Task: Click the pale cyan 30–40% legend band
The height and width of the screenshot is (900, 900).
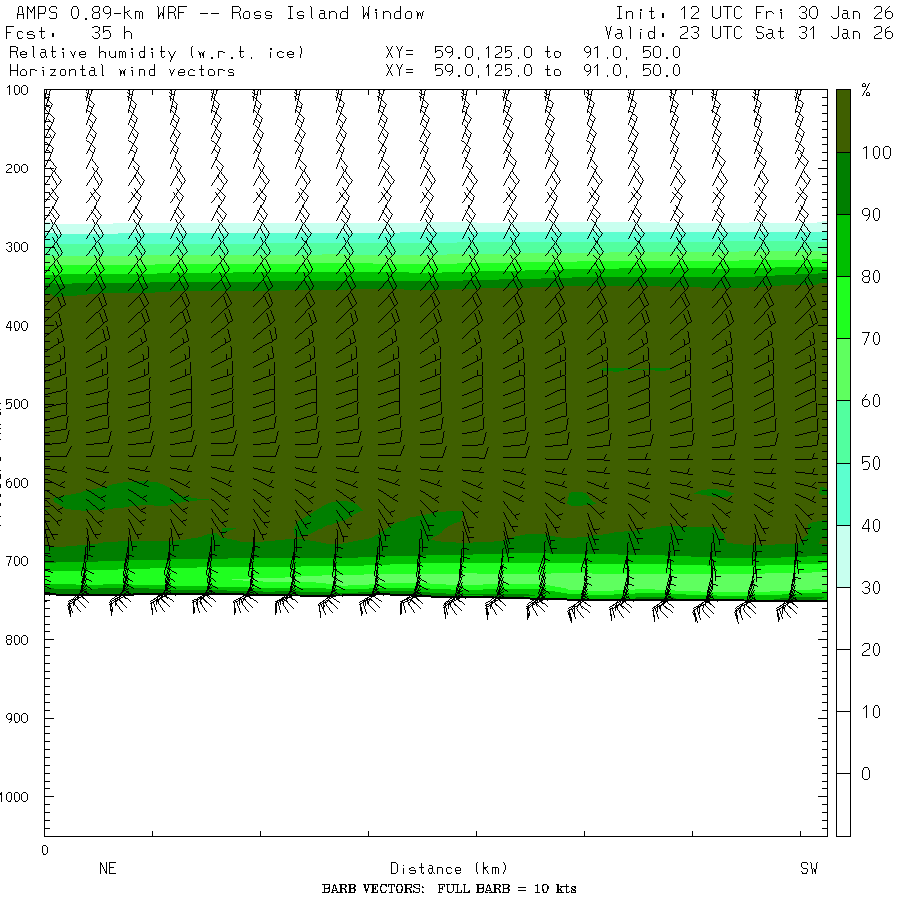Action: (x=843, y=556)
